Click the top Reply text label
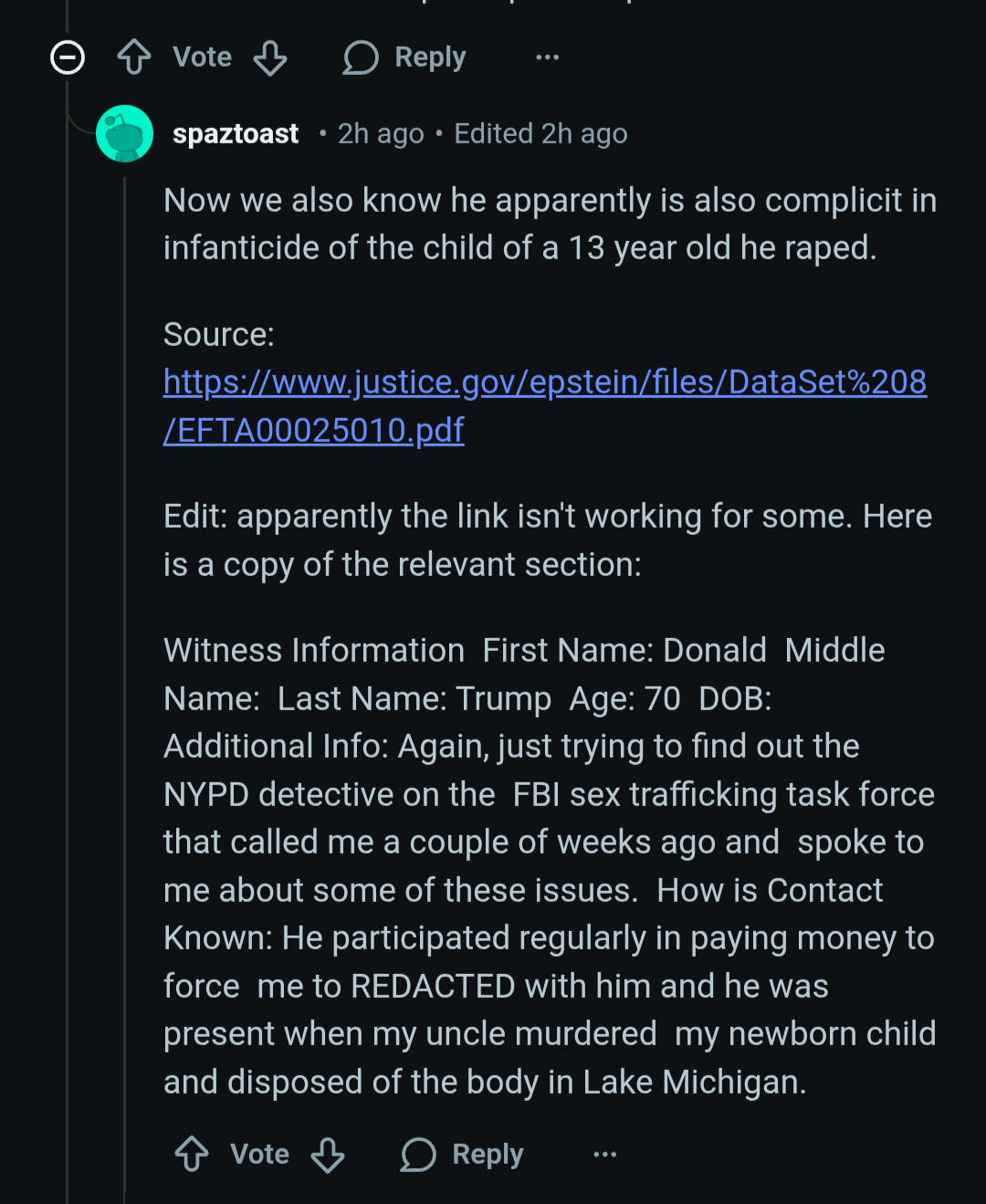 [x=430, y=58]
